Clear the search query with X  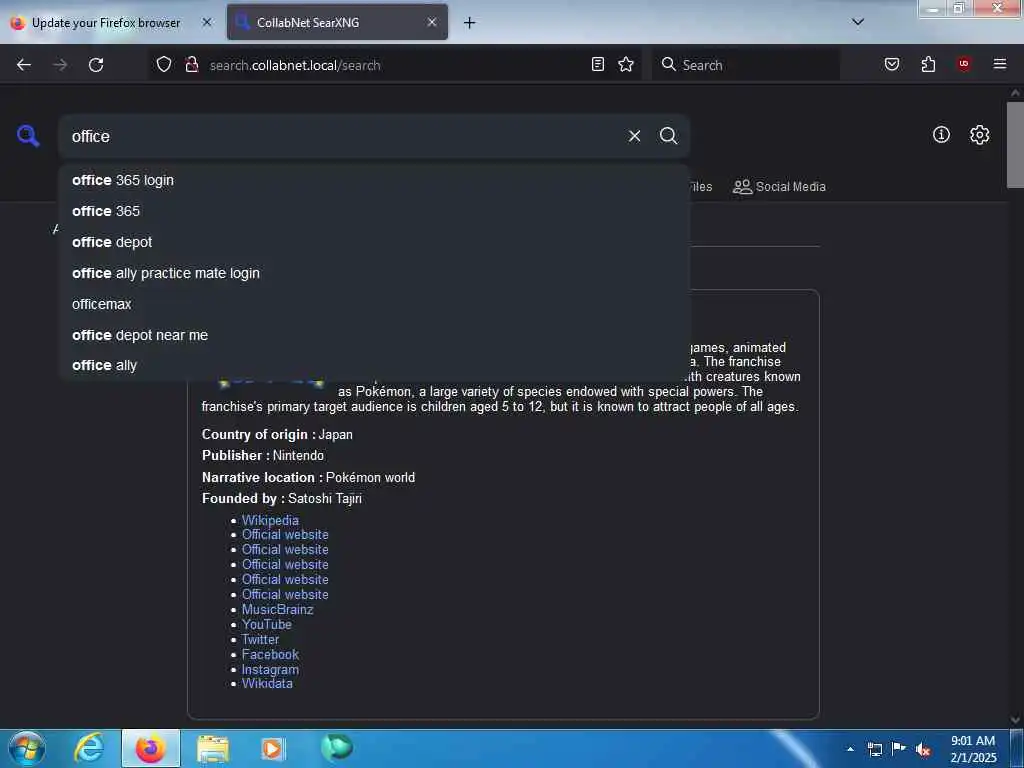click(x=634, y=136)
